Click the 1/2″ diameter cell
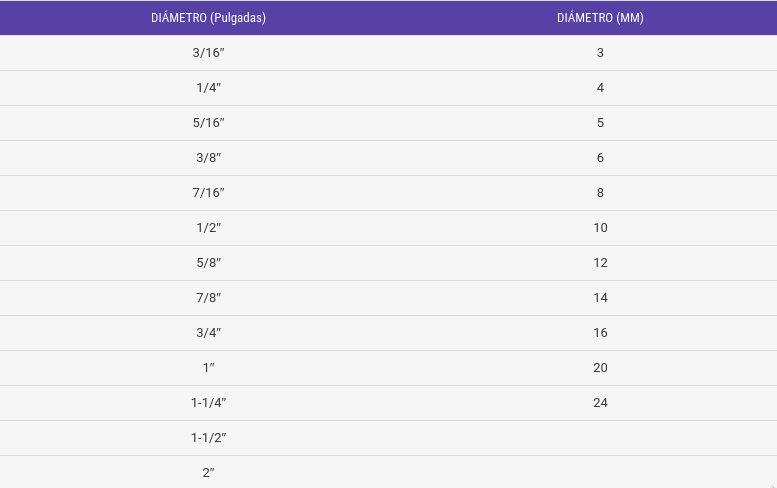Image resolution: width=777 pixels, height=488 pixels. (208, 228)
